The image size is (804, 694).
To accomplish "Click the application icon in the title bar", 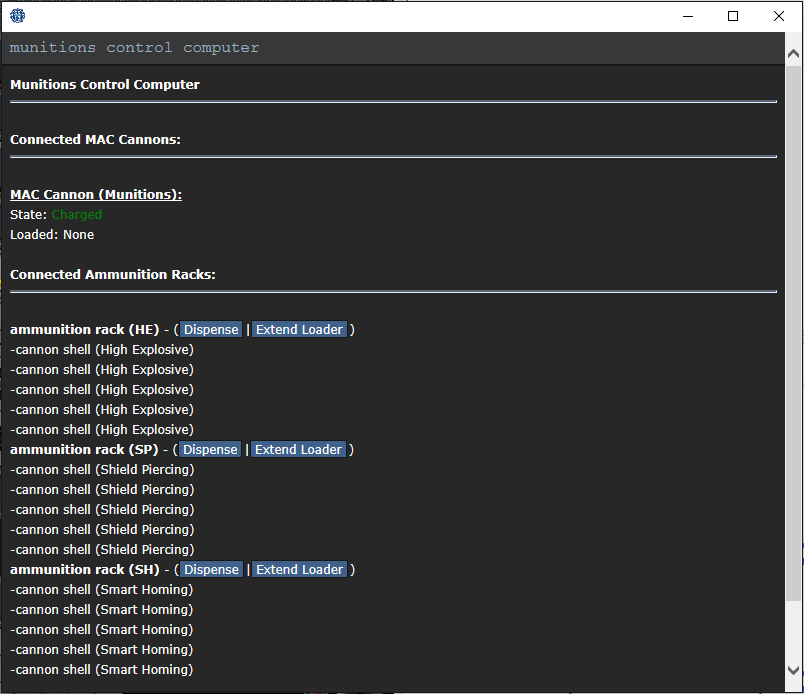I will [17, 16].
